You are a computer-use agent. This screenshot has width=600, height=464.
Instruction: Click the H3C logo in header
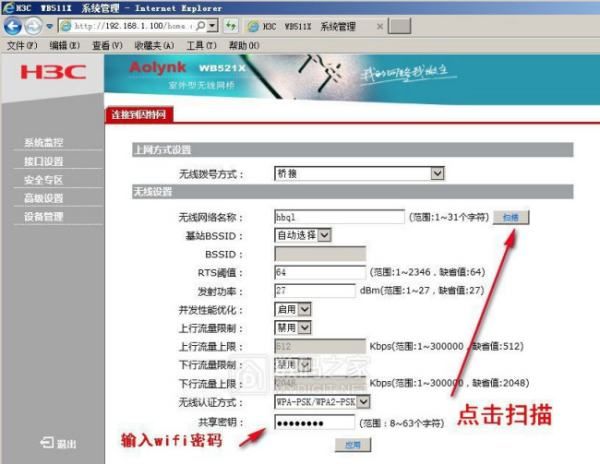(x=54, y=74)
